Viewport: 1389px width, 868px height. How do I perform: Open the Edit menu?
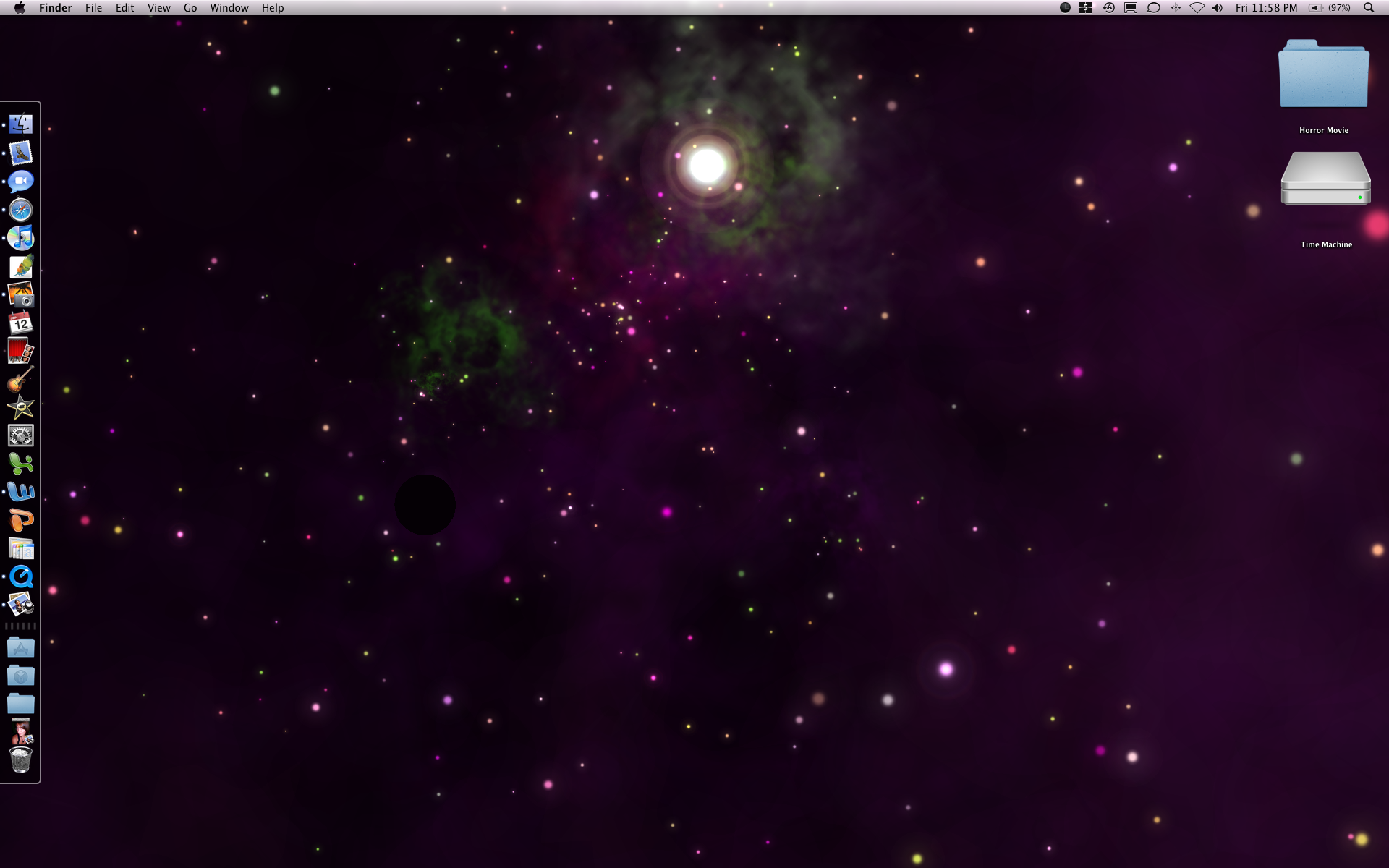124,8
